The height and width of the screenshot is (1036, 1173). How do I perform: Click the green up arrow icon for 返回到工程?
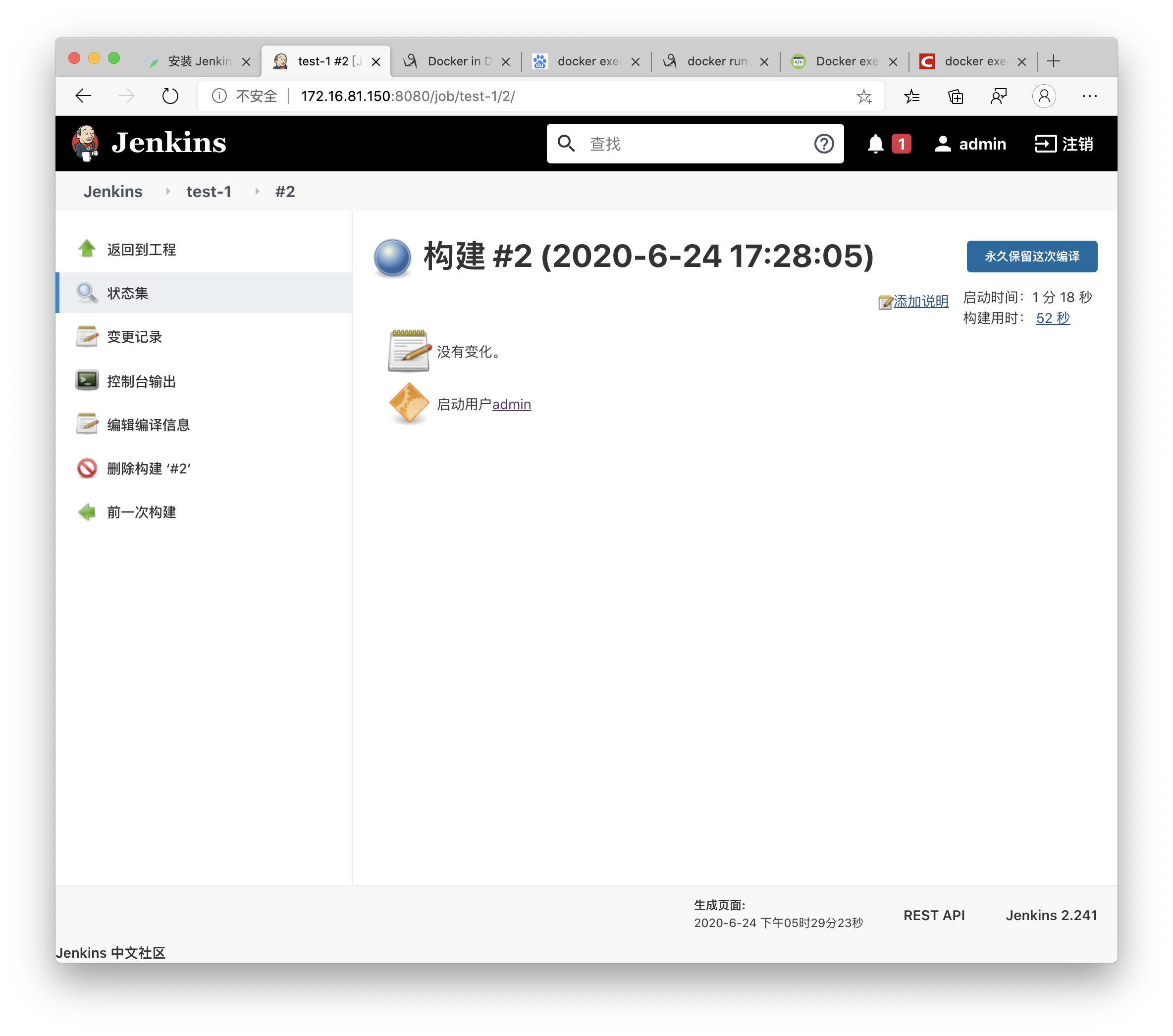pyautogui.click(x=87, y=249)
